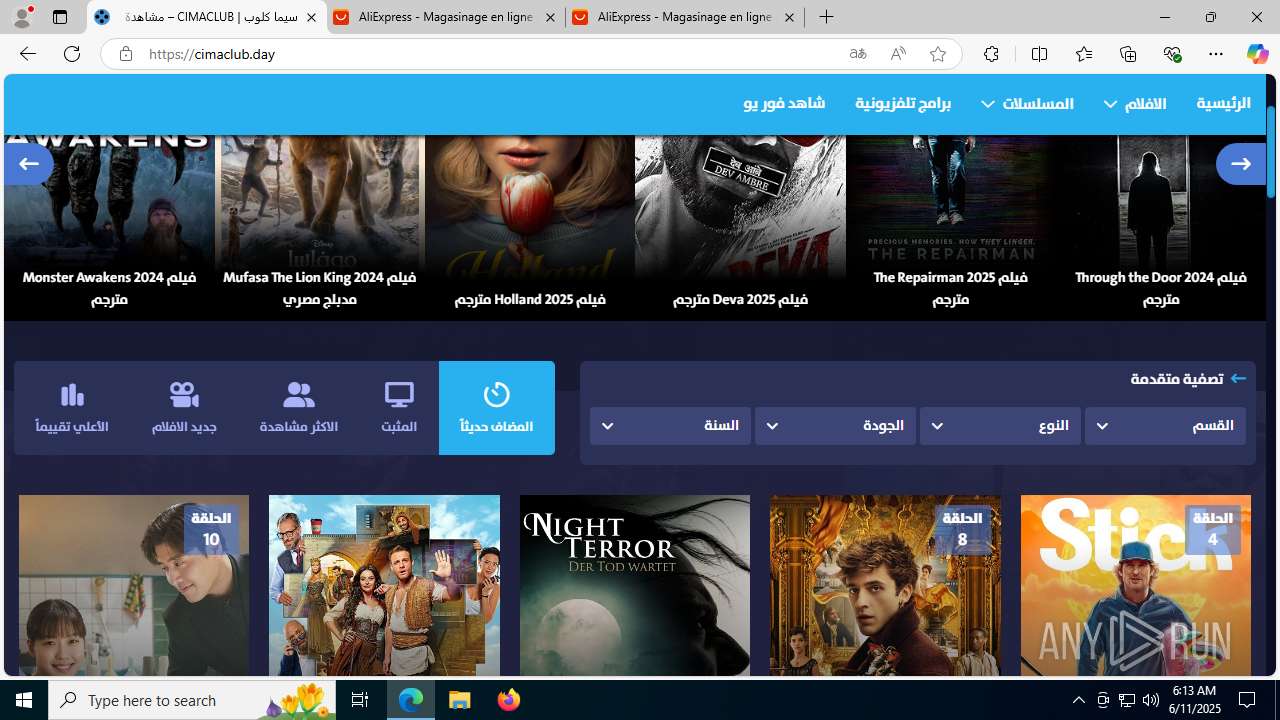Close the CIMACLUB tab
The height and width of the screenshot is (720, 1280).
(311, 18)
